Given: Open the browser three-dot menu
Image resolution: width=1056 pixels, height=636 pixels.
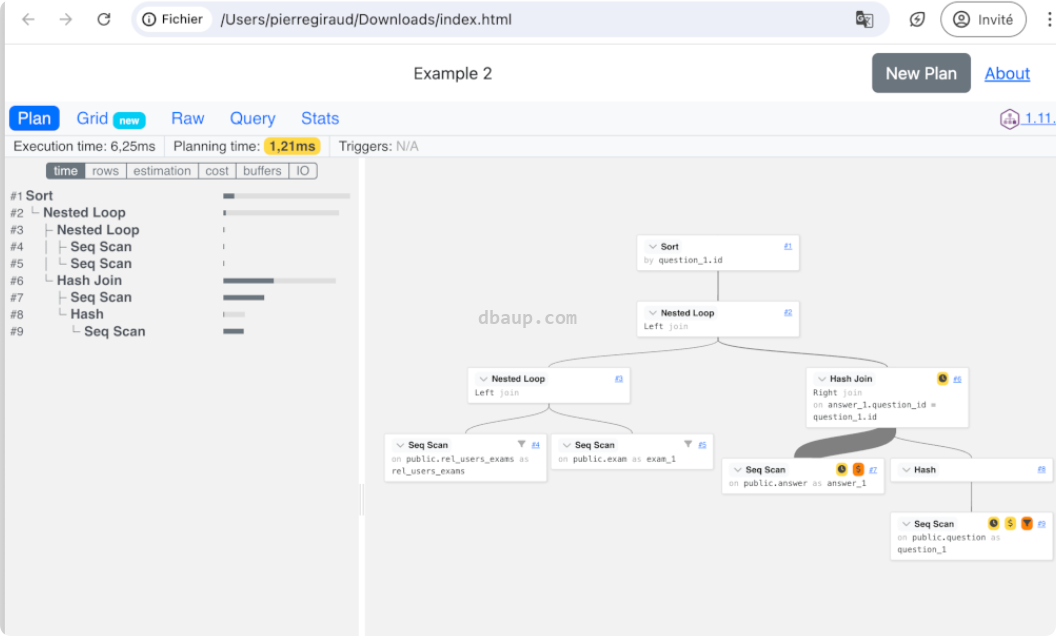Looking at the screenshot, I should (1049, 20).
